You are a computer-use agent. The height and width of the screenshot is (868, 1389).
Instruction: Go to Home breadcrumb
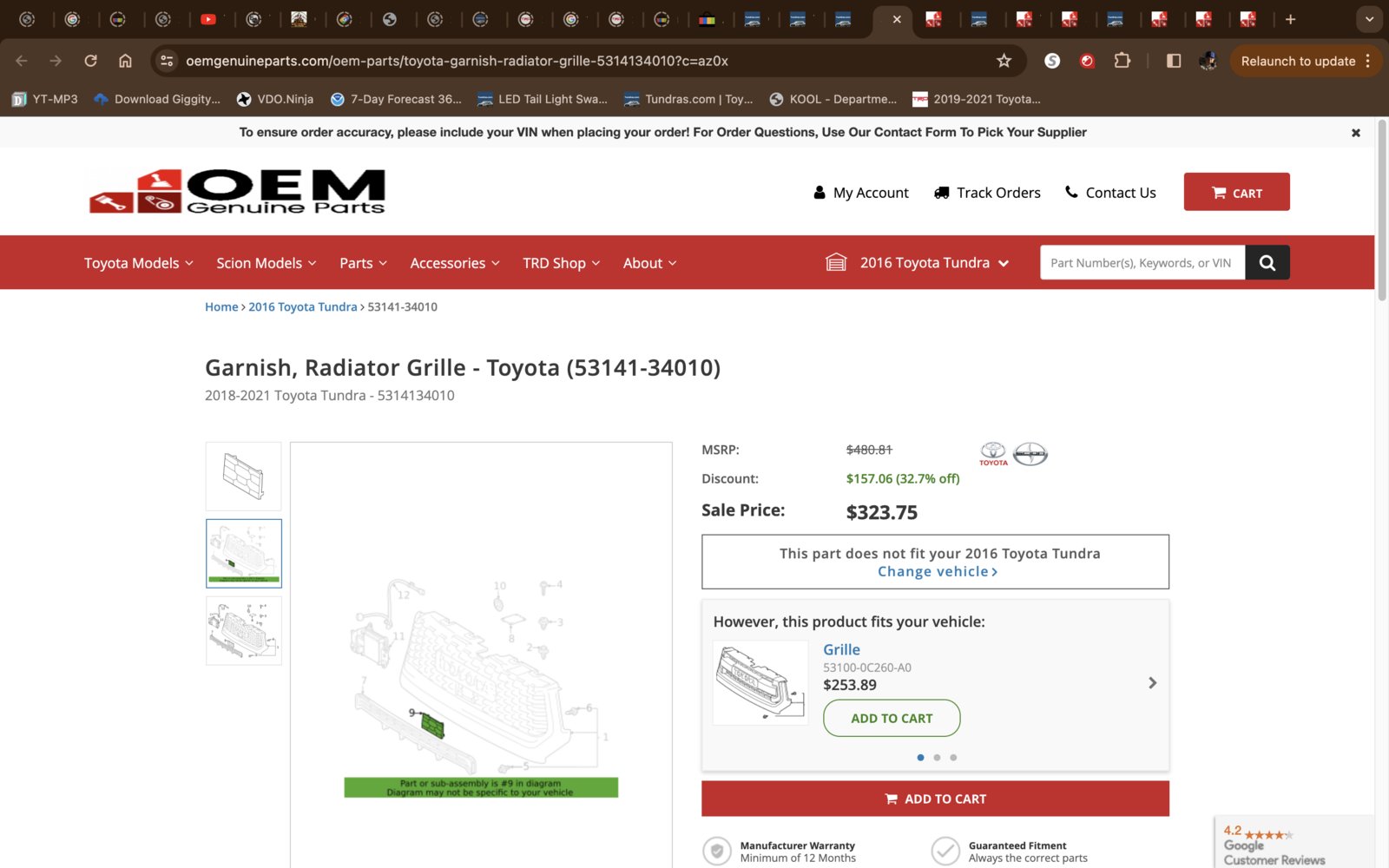click(221, 307)
